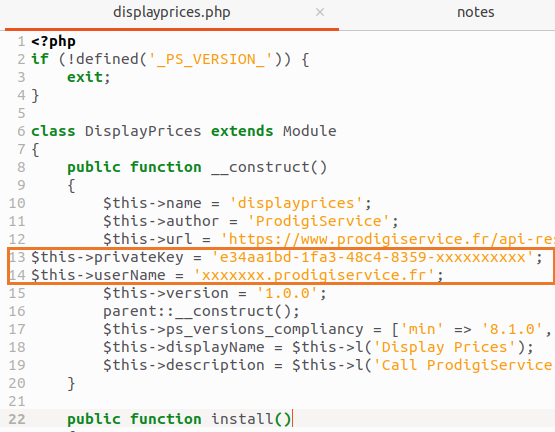555x432 pixels.
Task: Click the DisplayPrices class name
Action: (143, 131)
